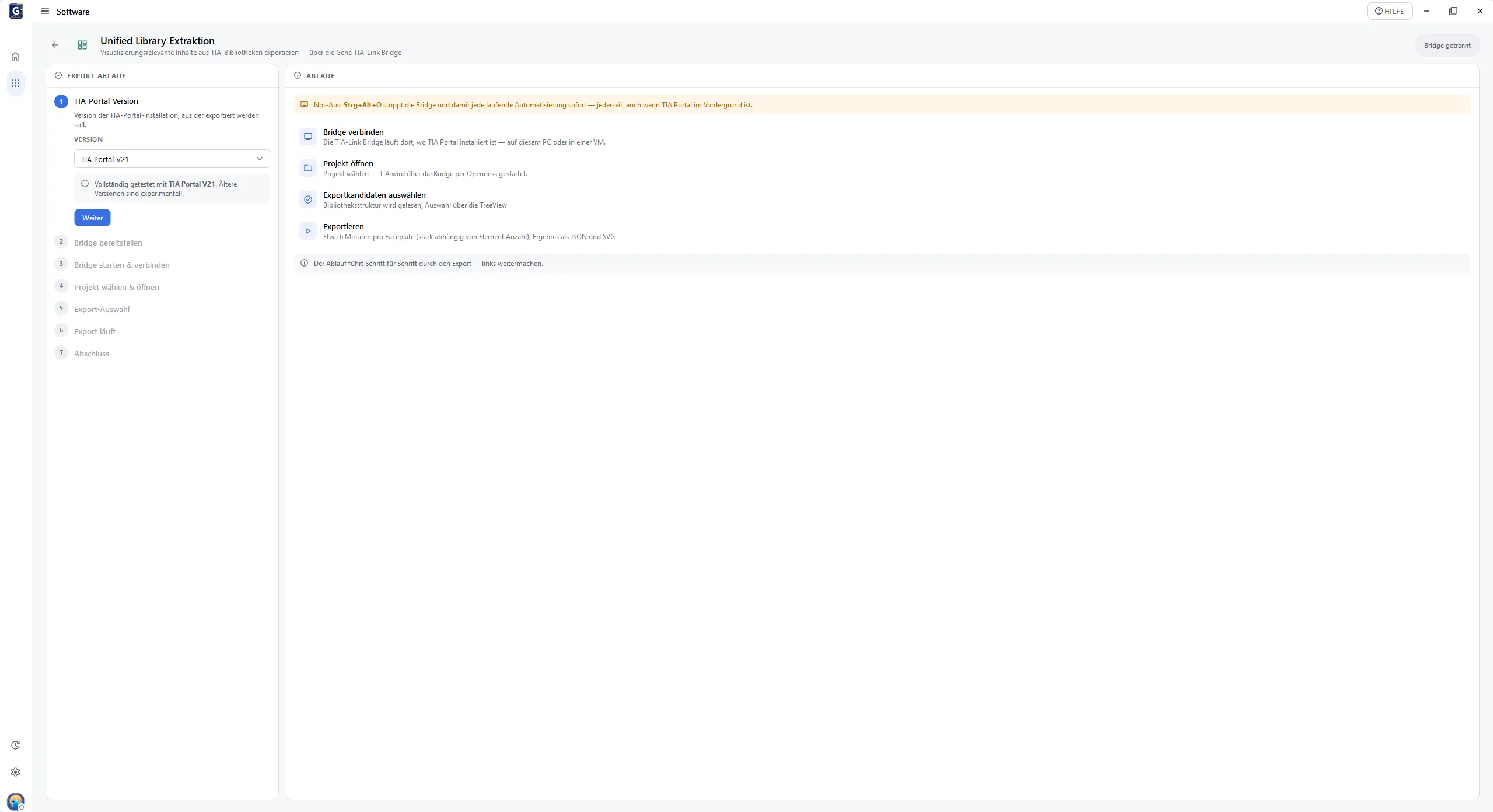
Task: Select step 4 Projekt wählen & öffnen
Action: point(107,287)
